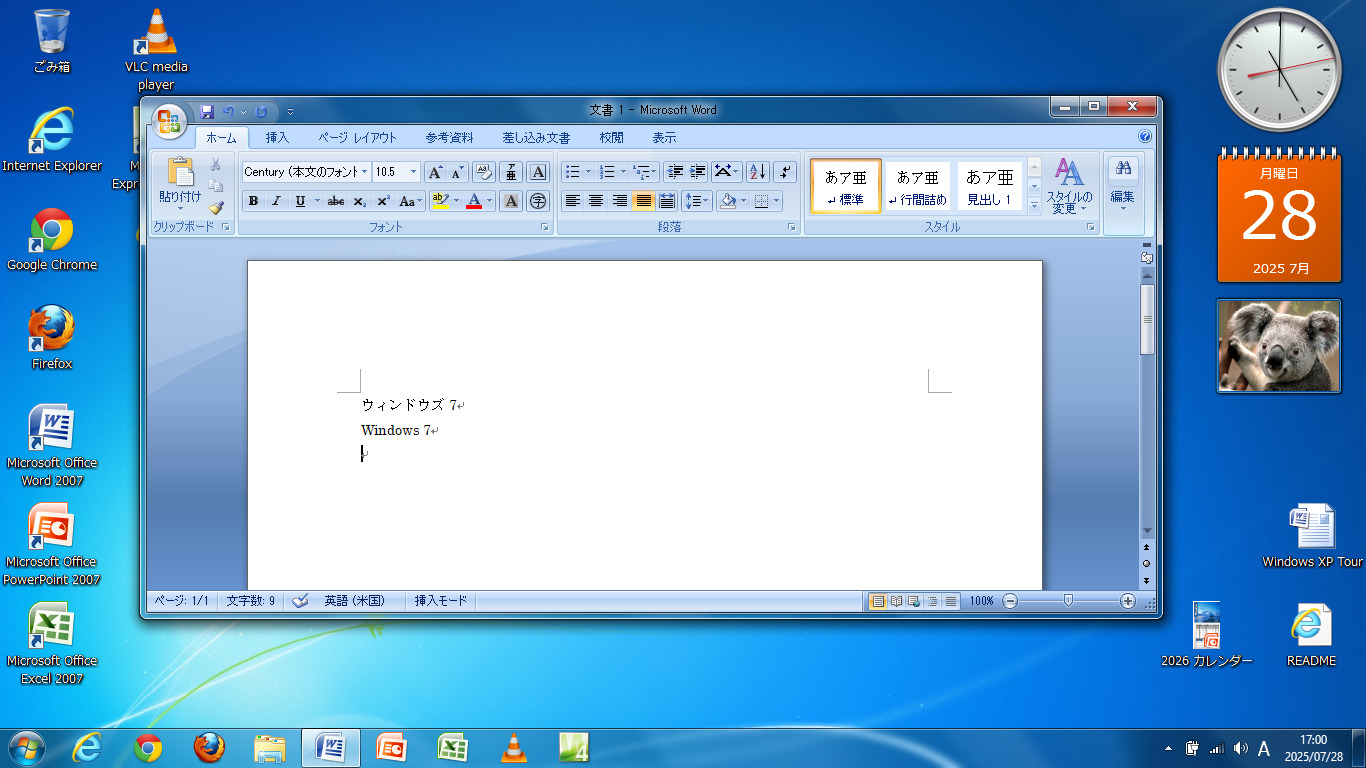Click the Cut scissors icon
The image size is (1366, 768).
click(216, 165)
